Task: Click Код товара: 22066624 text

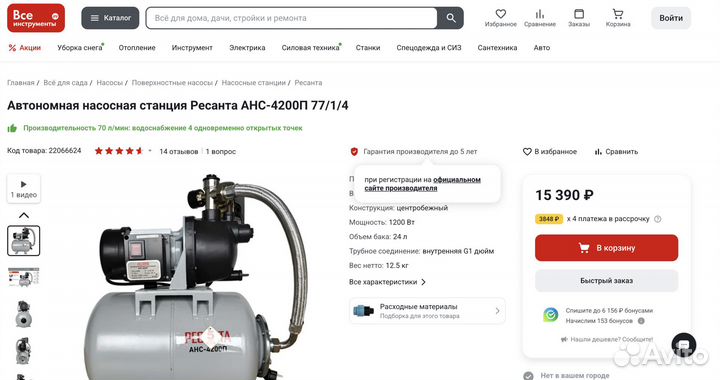Action: [x=44, y=151]
